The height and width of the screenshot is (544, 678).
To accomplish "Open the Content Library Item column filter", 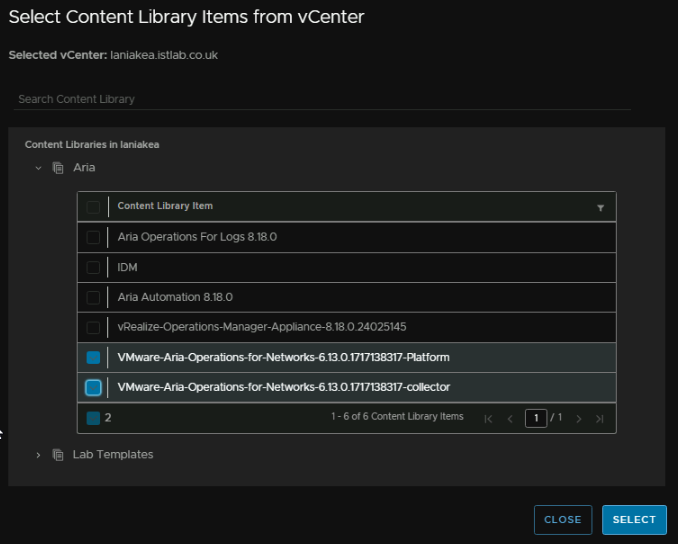I will tap(601, 208).
